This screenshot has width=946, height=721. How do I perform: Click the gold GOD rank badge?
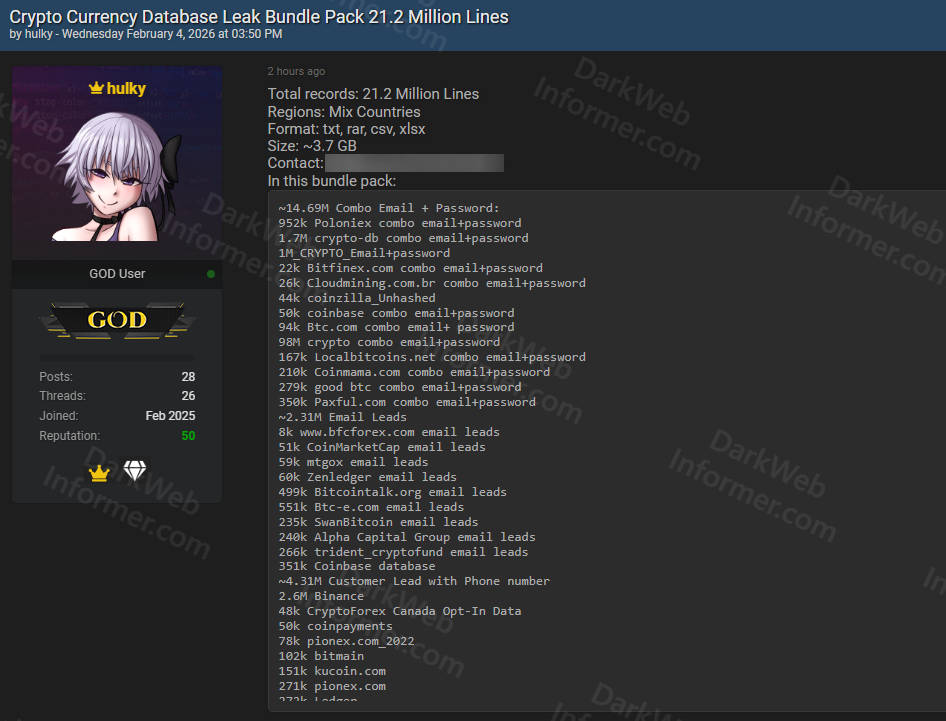click(117, 321)
